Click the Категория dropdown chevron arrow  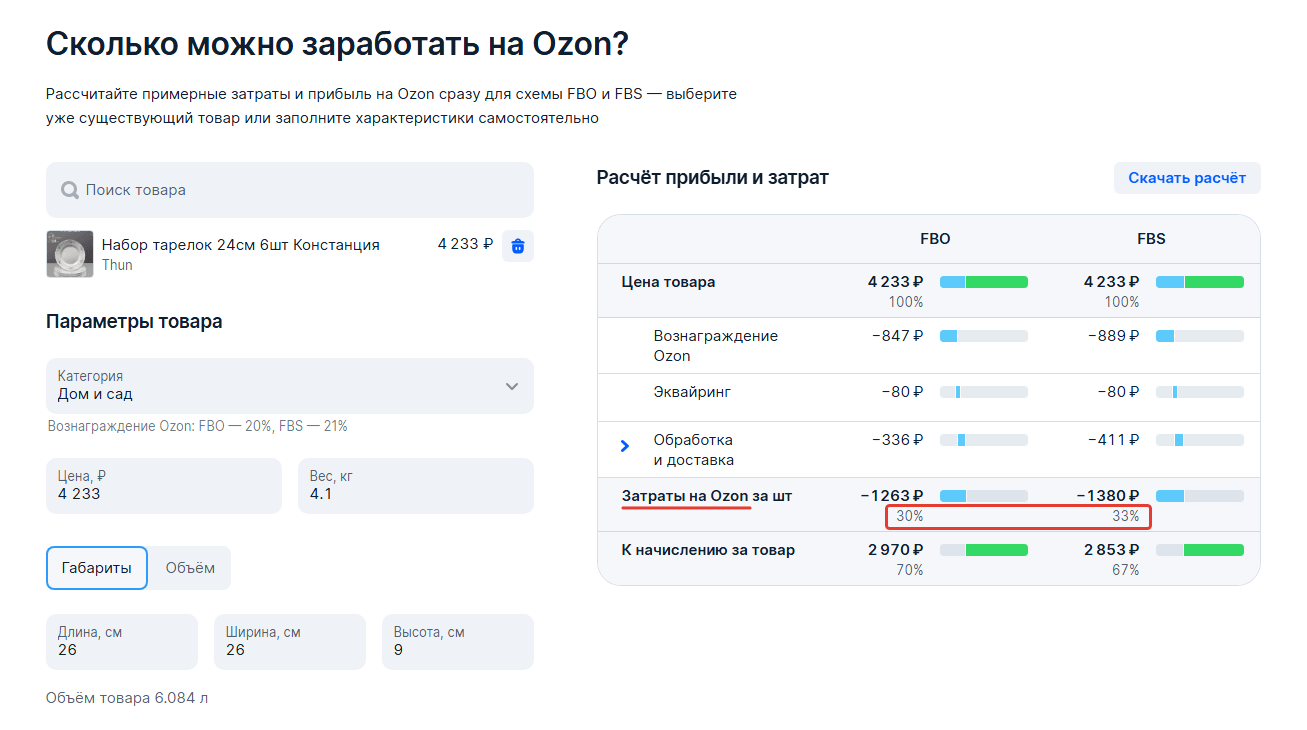tap(512, 386)
